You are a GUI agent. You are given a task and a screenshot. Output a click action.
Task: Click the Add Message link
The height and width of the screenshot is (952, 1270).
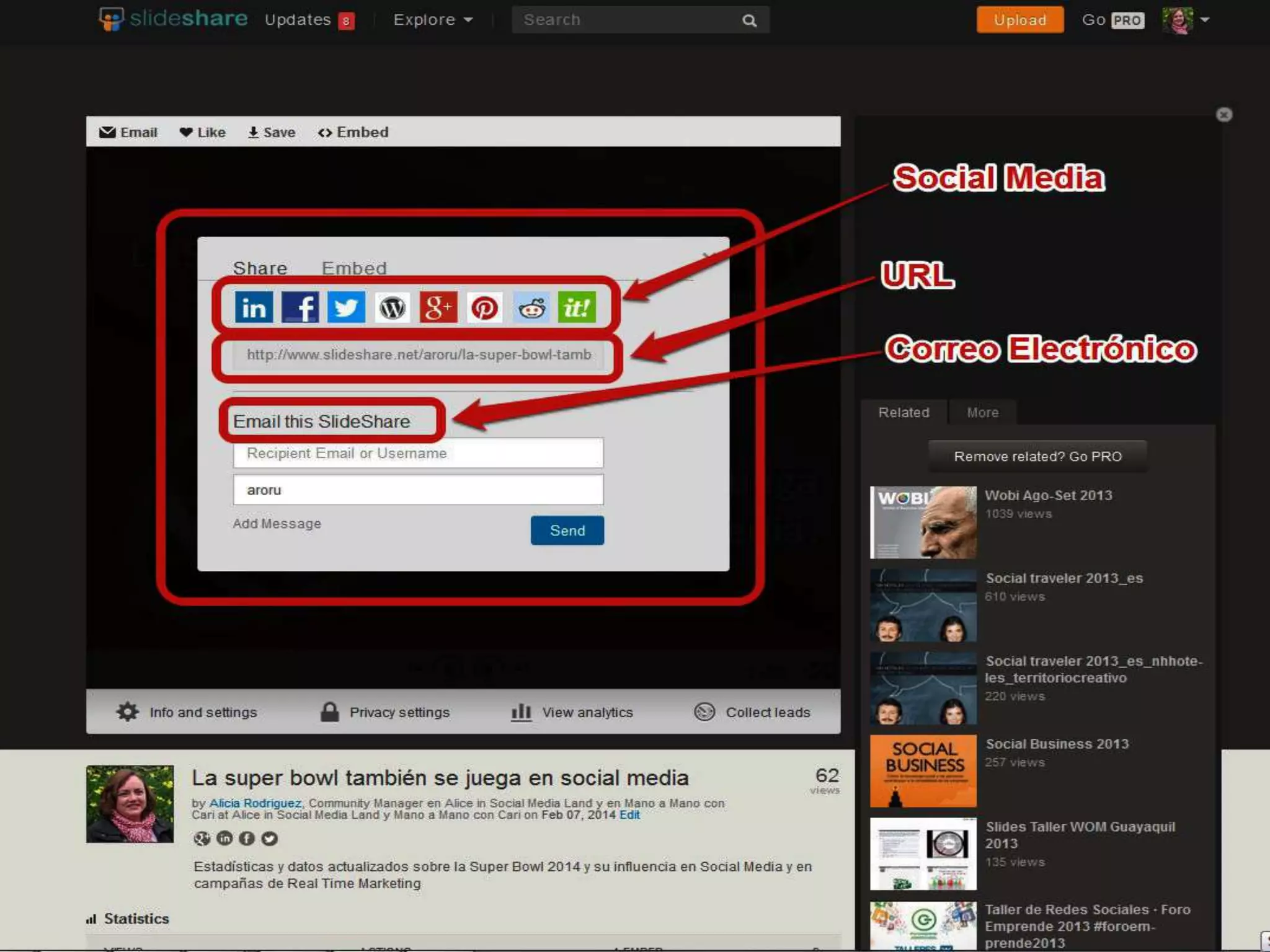(277, 524)
